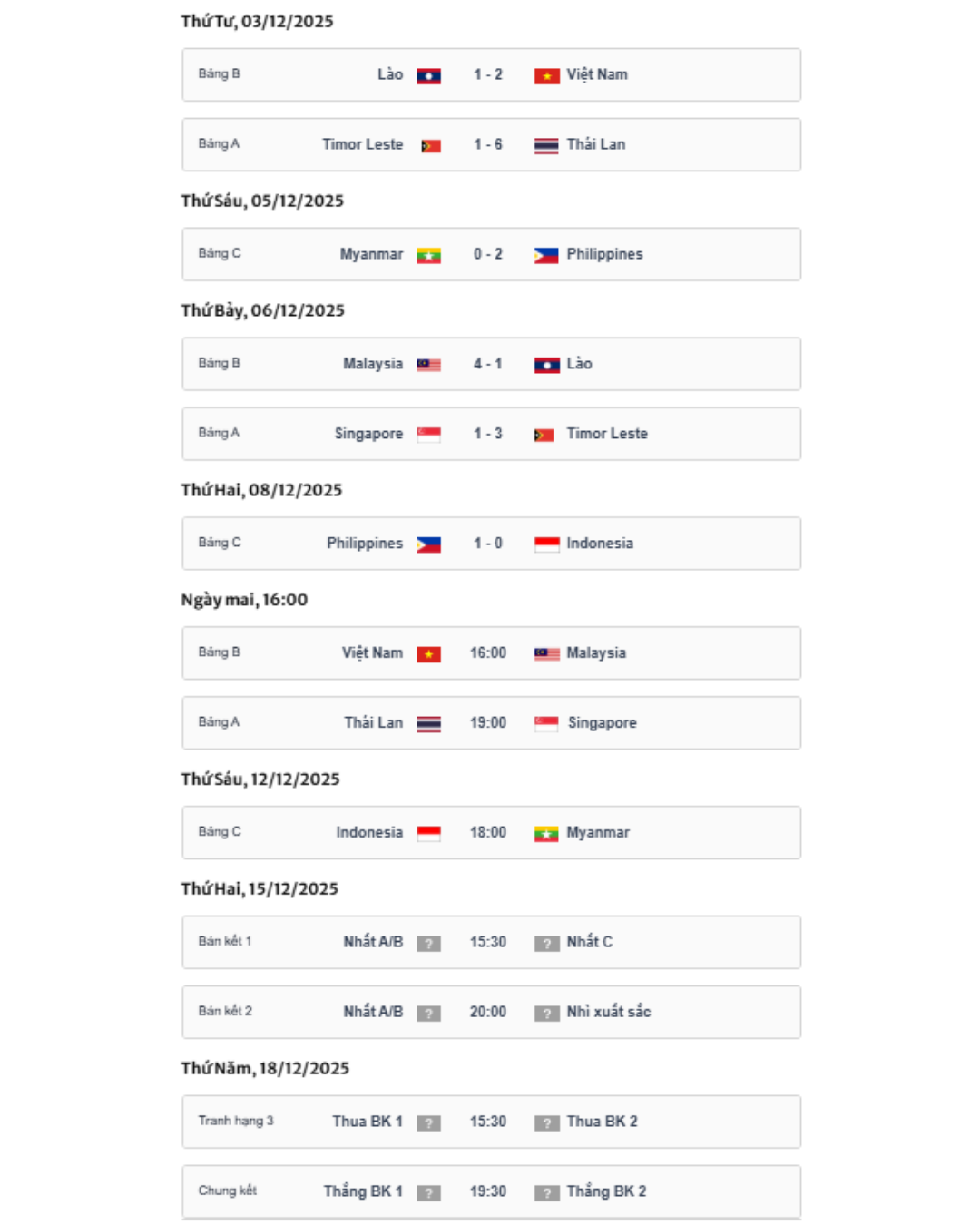Click Malaysia flag in the 4 - 1 match
This screenshot has height=1225, width=980.
pos(429,365)
